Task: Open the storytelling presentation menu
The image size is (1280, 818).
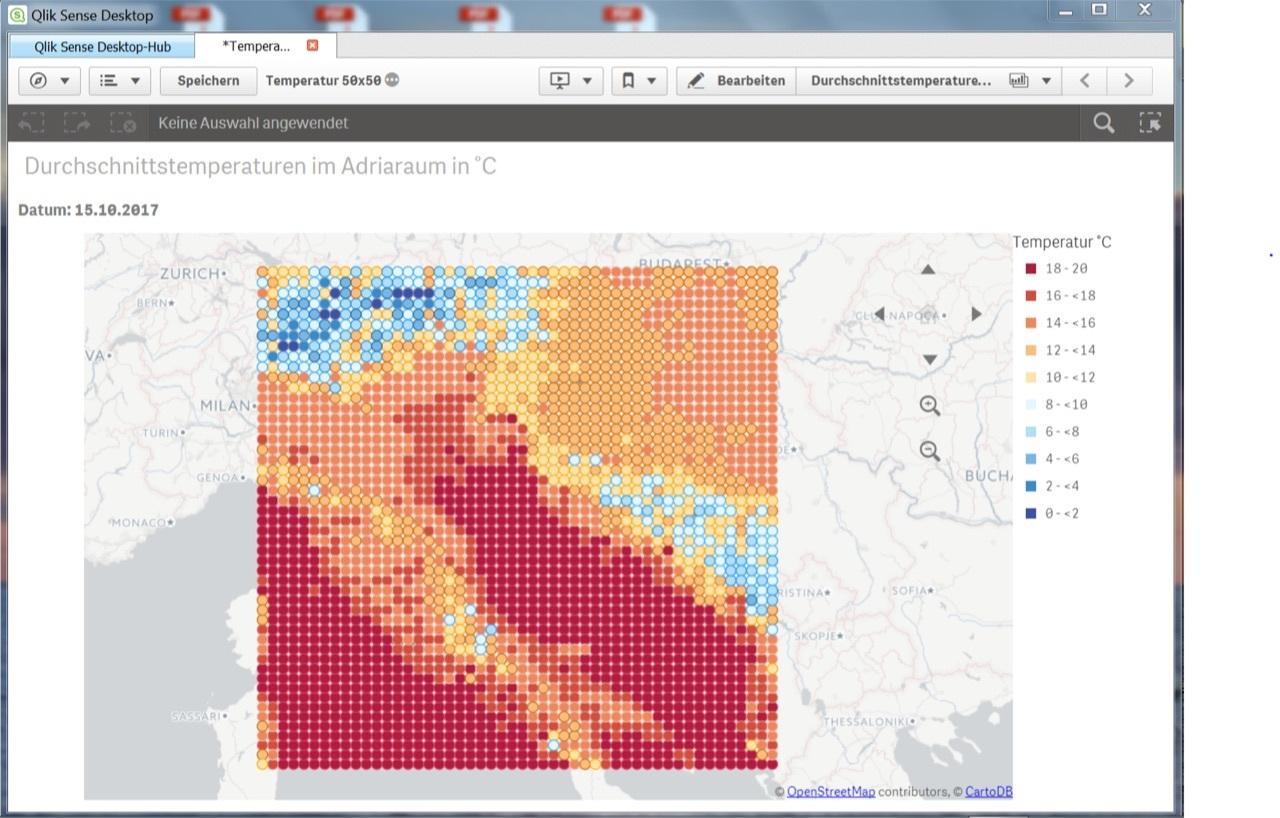Action: [x=570, y=81]
